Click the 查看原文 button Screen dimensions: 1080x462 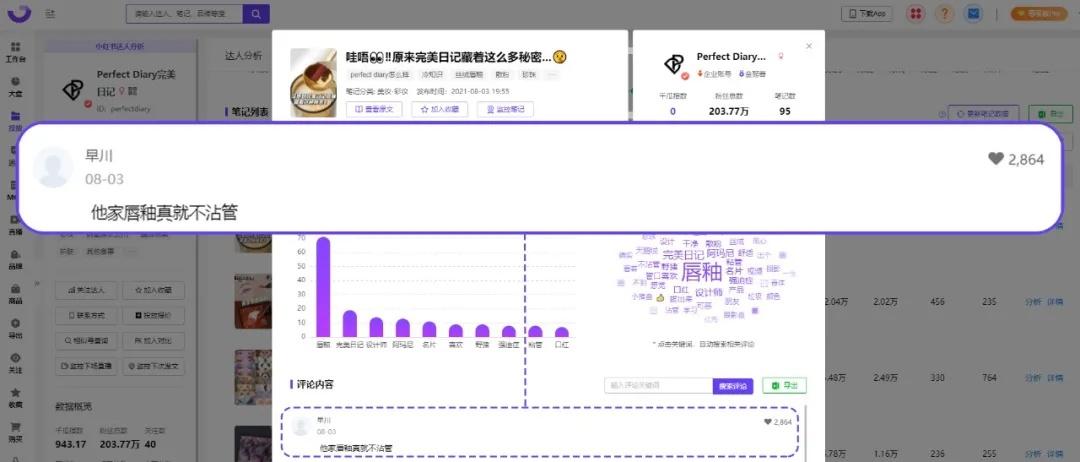[374, 109]
